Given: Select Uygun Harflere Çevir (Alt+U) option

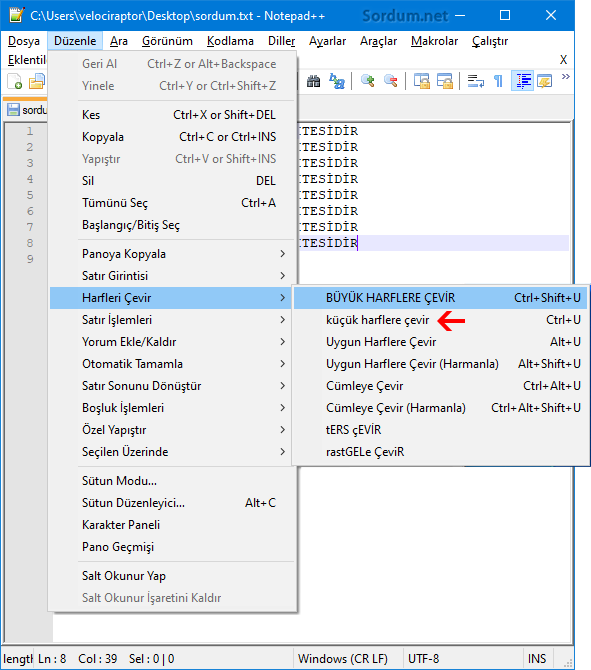Looking at the screenshot, I should click(x=441, y=342).
